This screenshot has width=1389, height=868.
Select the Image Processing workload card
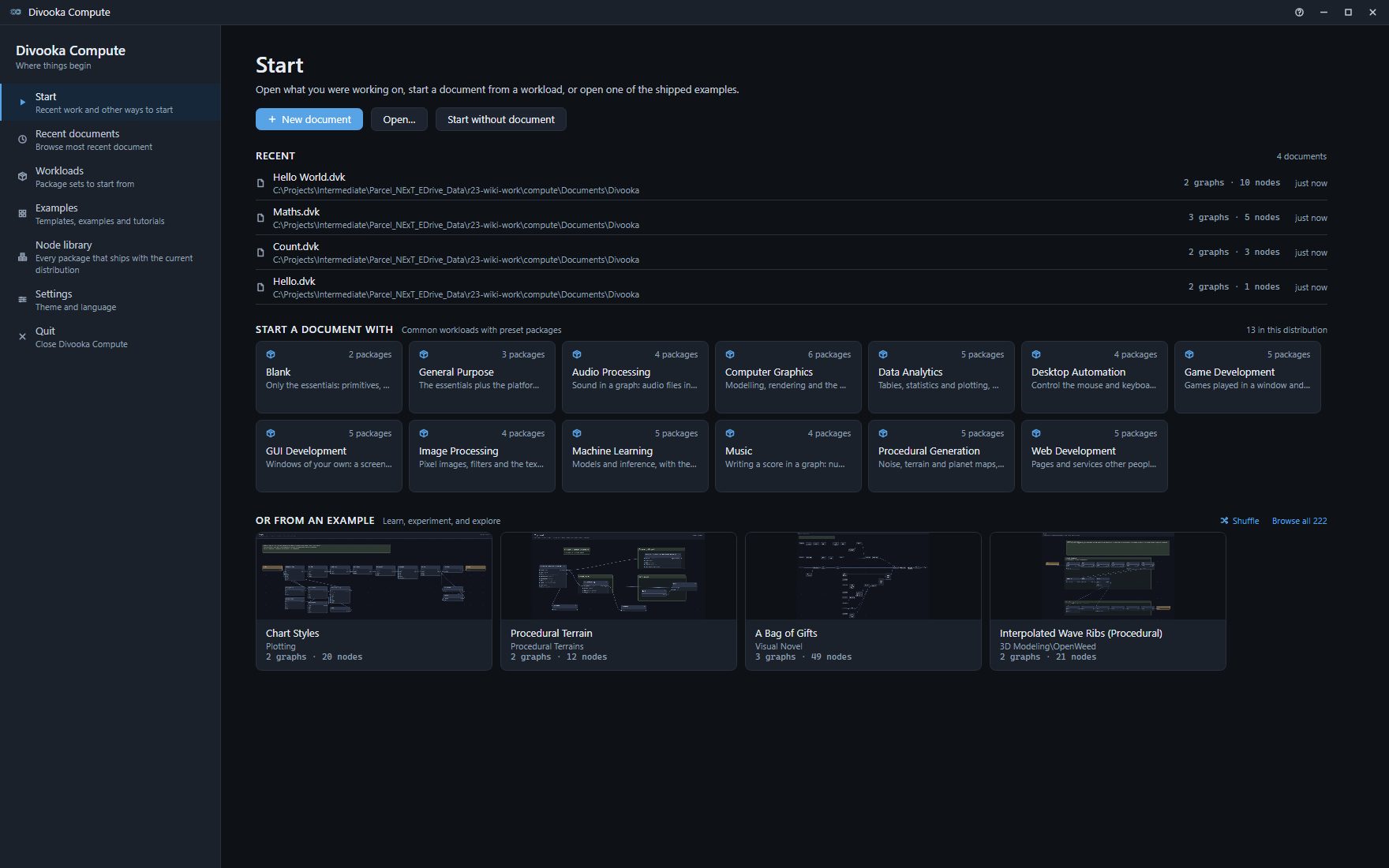[482, 456]
